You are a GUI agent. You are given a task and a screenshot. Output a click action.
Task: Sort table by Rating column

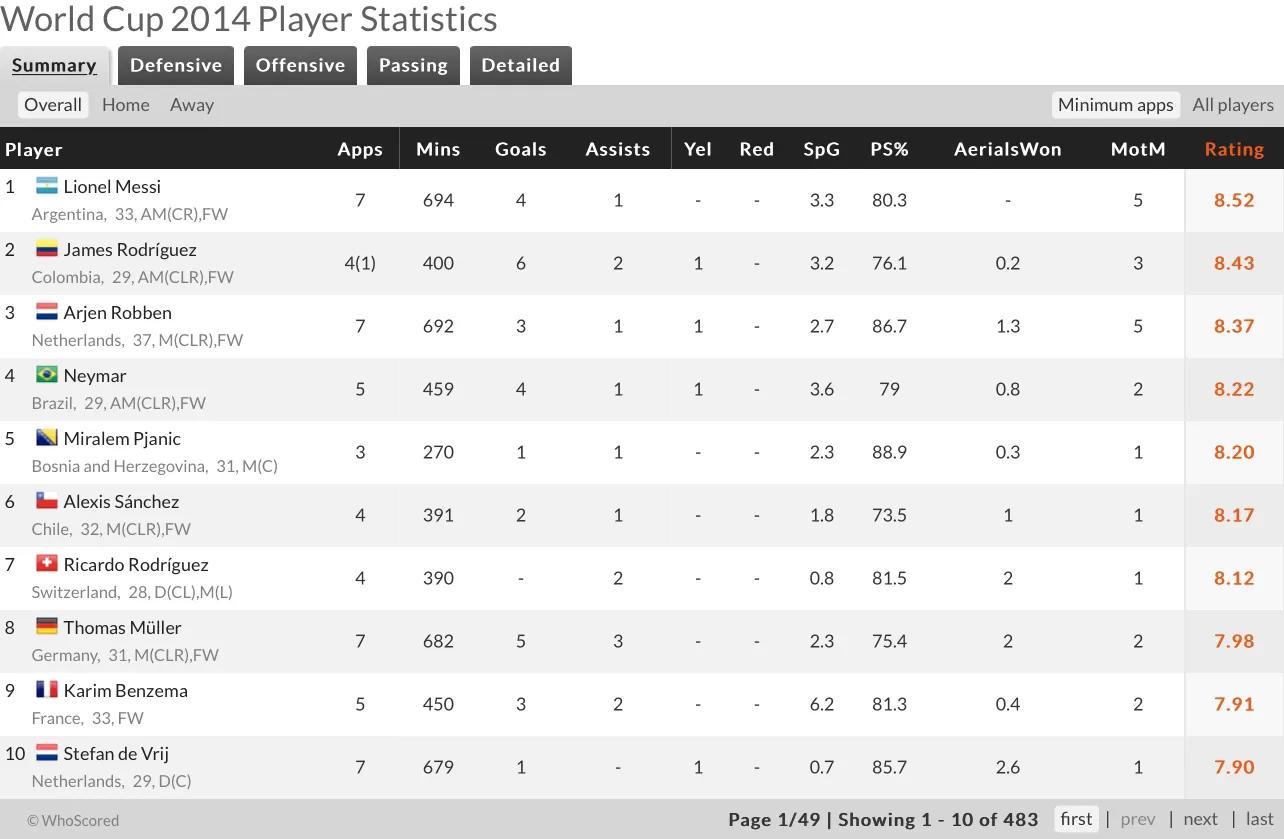coord(1234,149)
